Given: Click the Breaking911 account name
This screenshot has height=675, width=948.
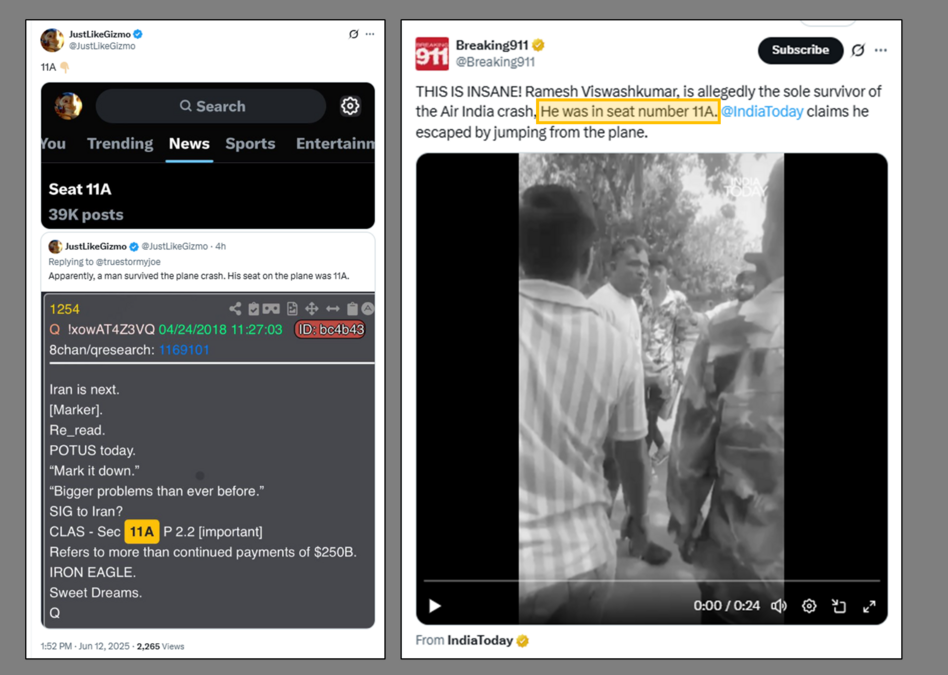Looking at the screenshot, I should point(492,45).
